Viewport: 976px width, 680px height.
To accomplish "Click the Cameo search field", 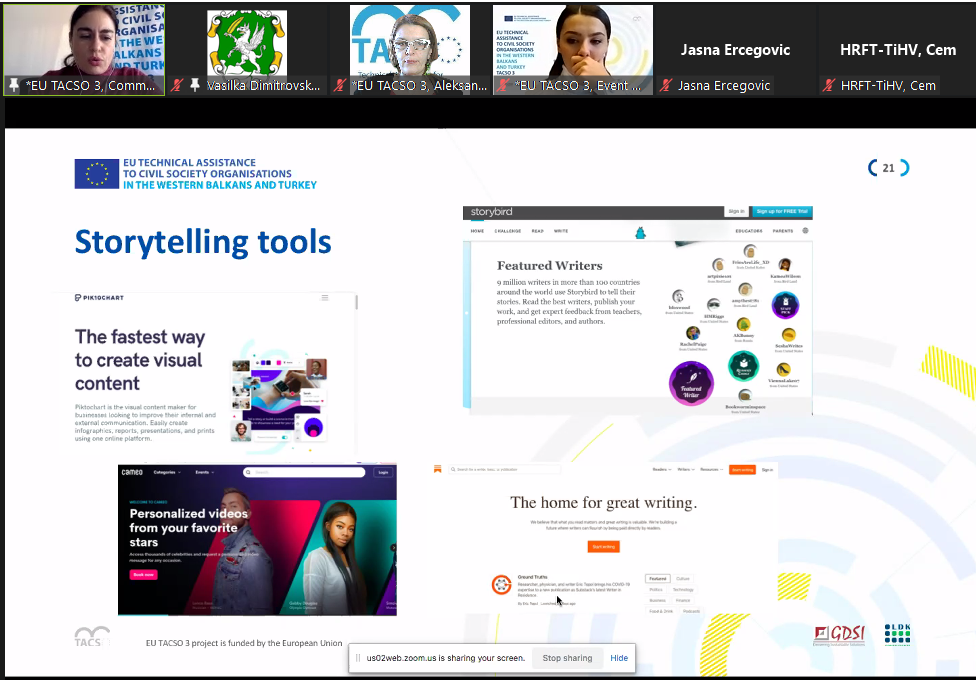I will 304,472.
